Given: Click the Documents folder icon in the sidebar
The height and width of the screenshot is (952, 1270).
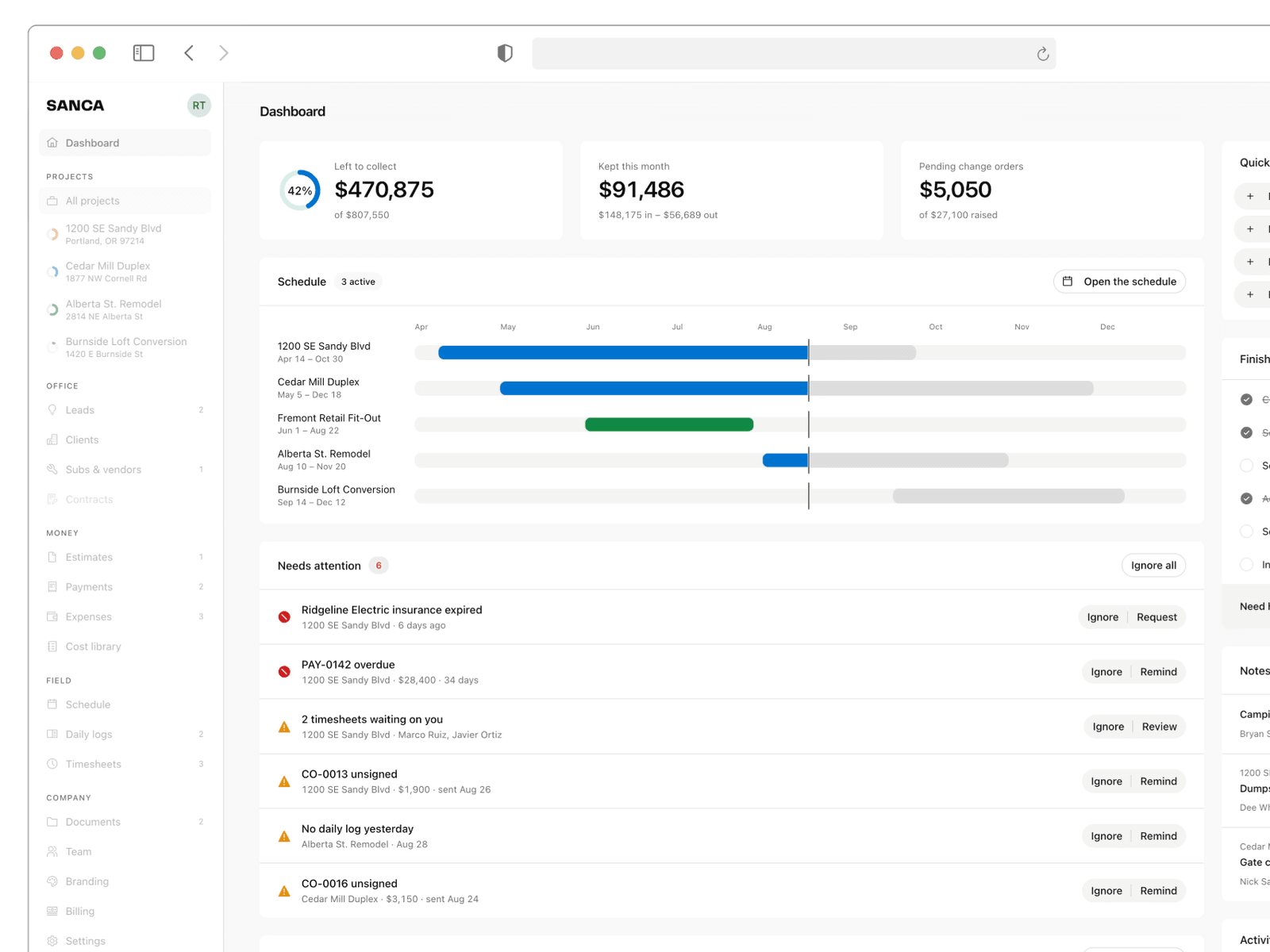Looking at the screenshot, I should [52, 822].
